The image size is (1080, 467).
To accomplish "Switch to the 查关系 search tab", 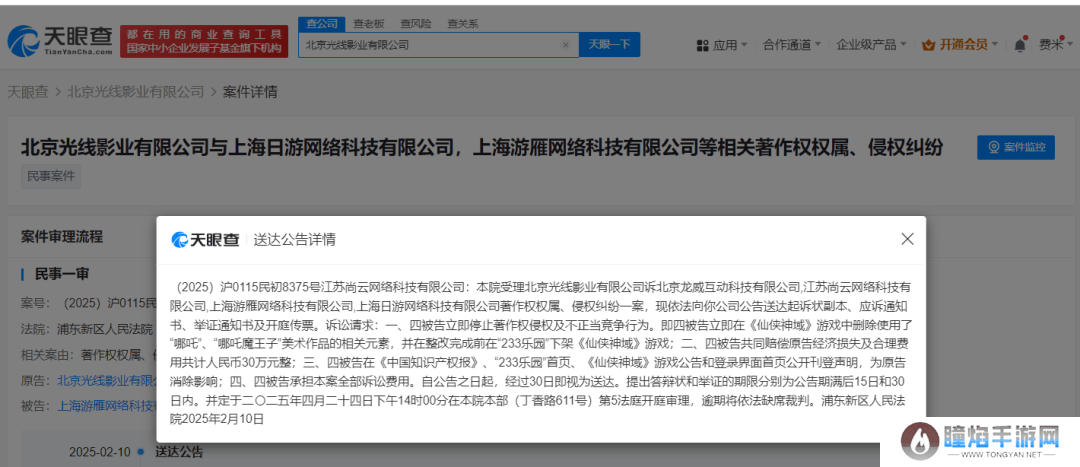I will click(x=462, y=23).
